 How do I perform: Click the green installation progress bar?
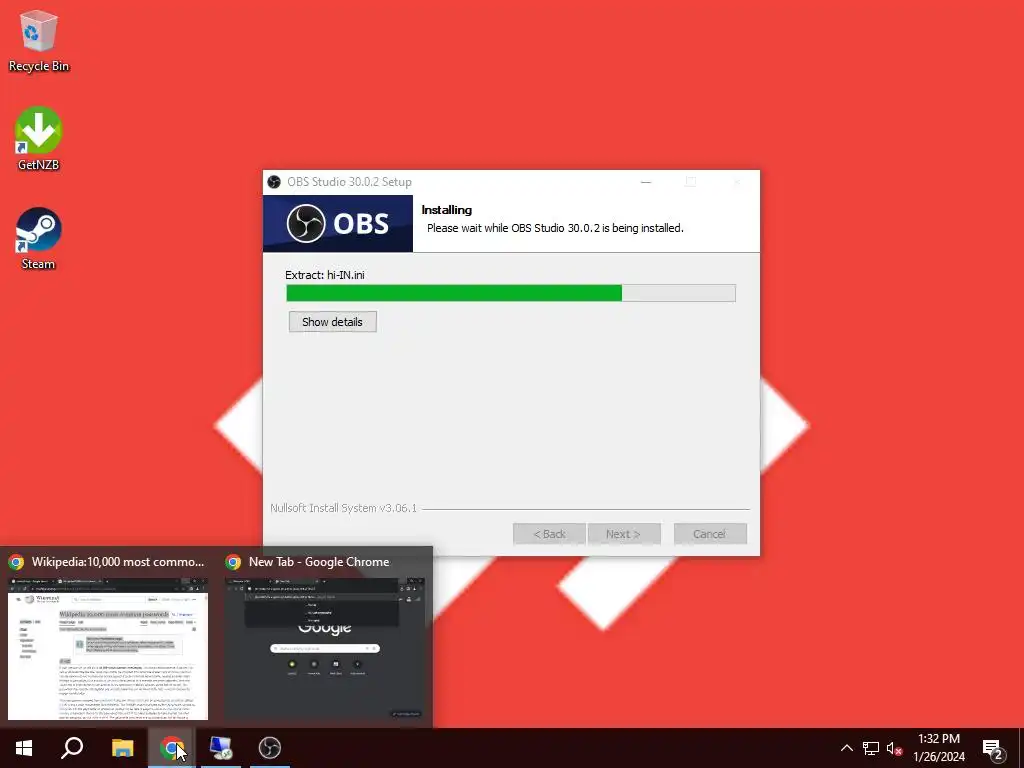pos(511,293)
